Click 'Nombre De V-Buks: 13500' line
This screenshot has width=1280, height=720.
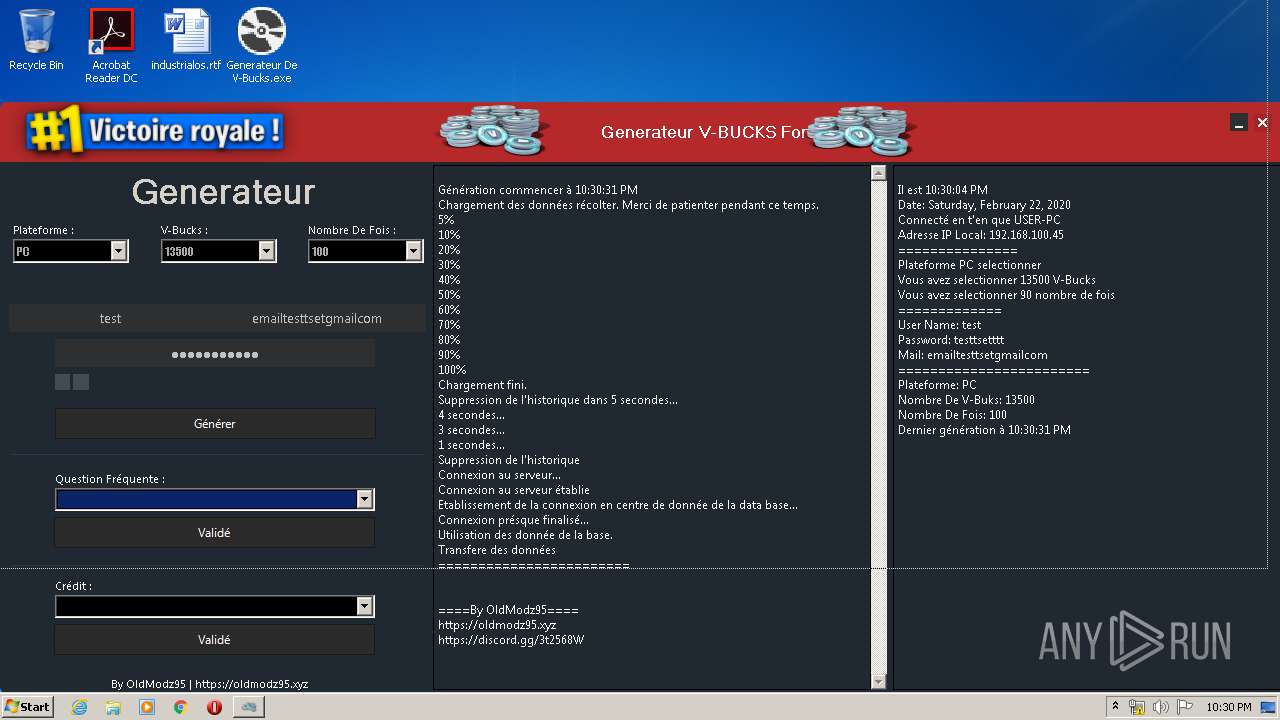click(966, 400)
